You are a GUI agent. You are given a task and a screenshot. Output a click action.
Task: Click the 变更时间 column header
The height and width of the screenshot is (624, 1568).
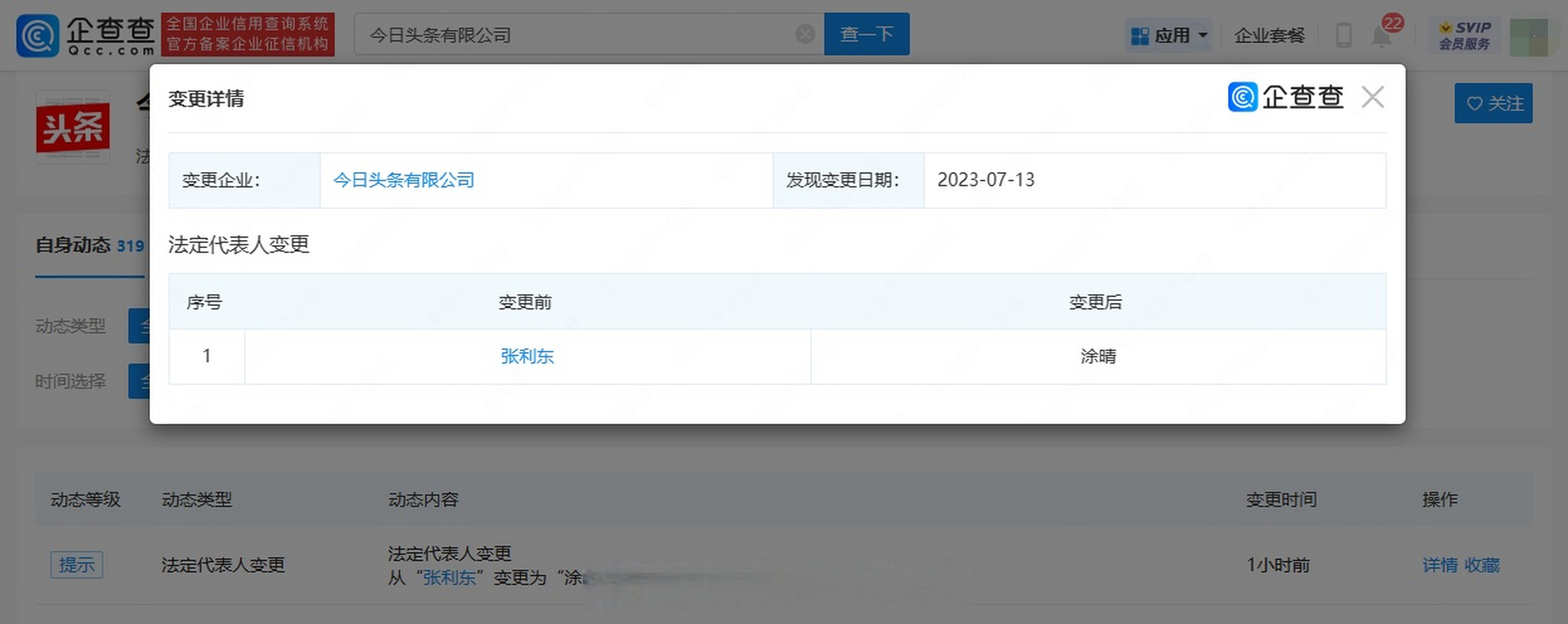(x=1281, y=499)
